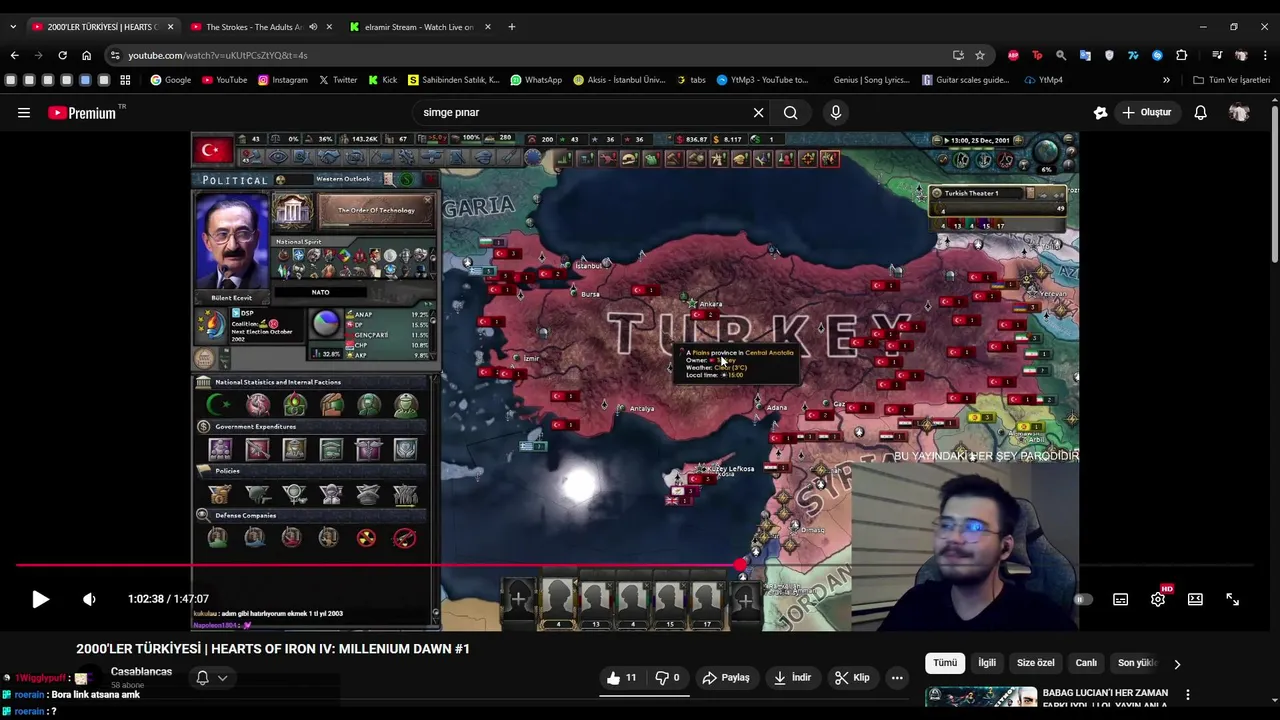The image size is (1280, 720).
Task: Mute The Strokes tab audio
Action: pyautogui.click(x=313, y=27)
